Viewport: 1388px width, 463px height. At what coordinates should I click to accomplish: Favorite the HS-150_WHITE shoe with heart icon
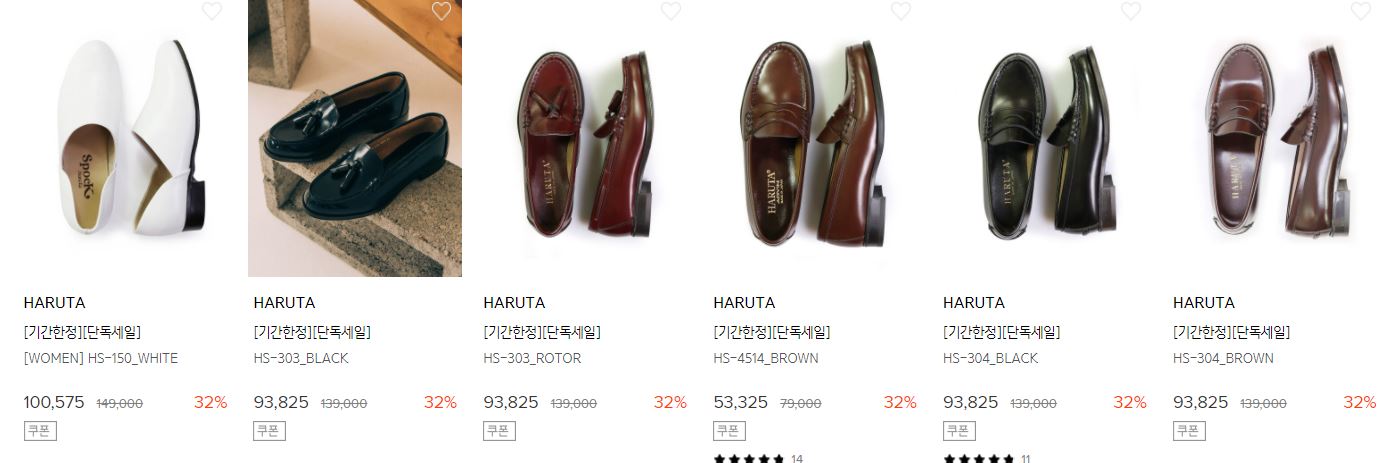[x=211, y=11]
